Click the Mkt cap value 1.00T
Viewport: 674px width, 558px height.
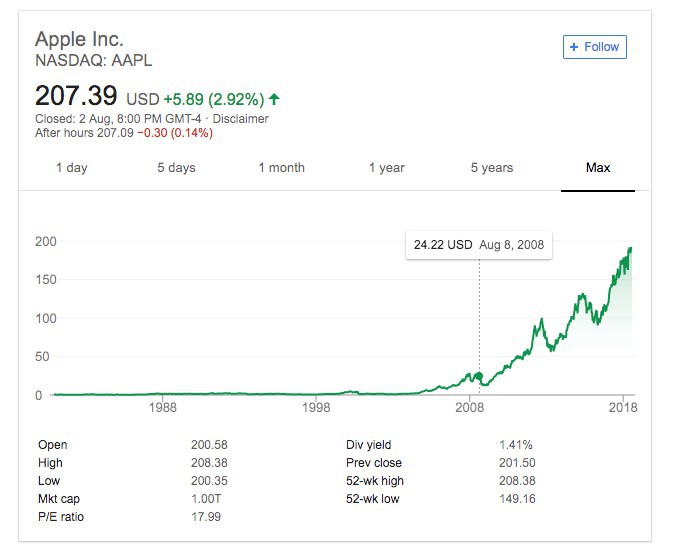click(206, 499)
